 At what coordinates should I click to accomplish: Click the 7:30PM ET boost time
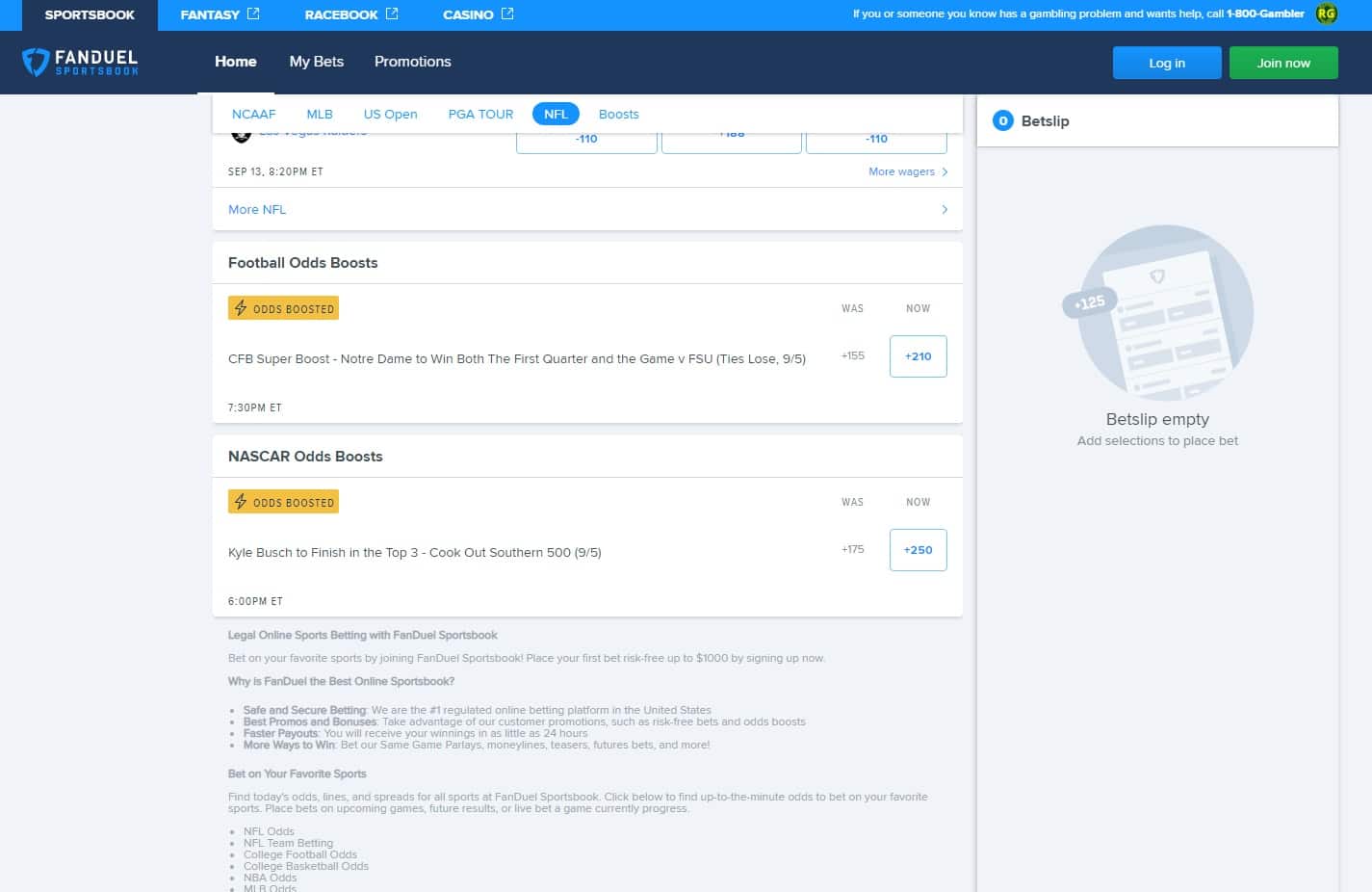255,407
